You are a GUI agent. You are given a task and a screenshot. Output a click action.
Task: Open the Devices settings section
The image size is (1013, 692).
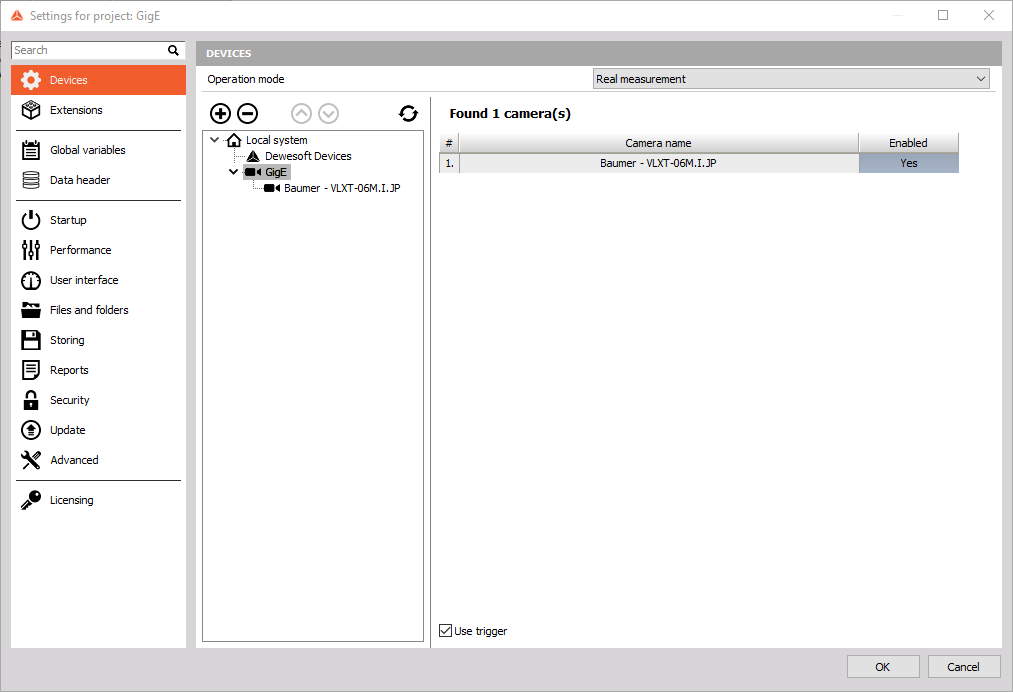[x=98, y=80]
